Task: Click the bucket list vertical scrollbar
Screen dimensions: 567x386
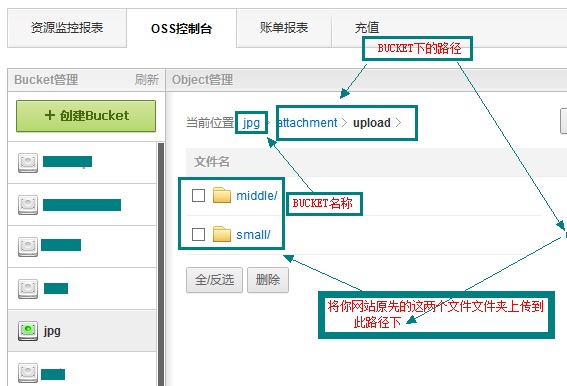Action: pyautogui.click(x=161, y=264)
